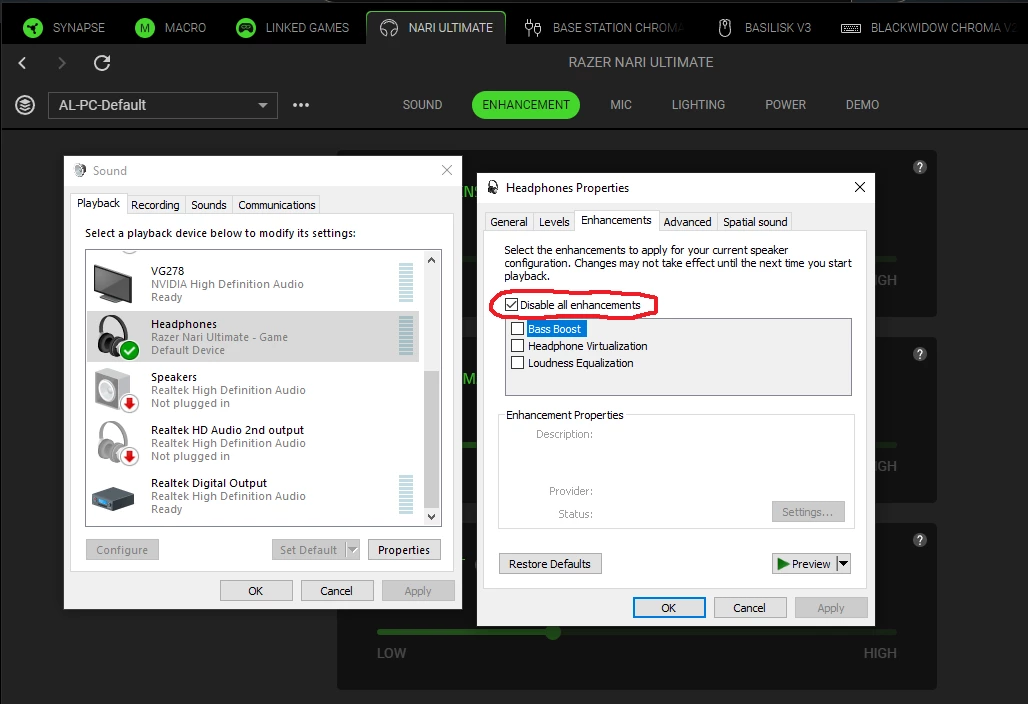This screenshot has width=1028, height=704.
Task: Click Restore Defaults button
Action: tap(550, 564)
